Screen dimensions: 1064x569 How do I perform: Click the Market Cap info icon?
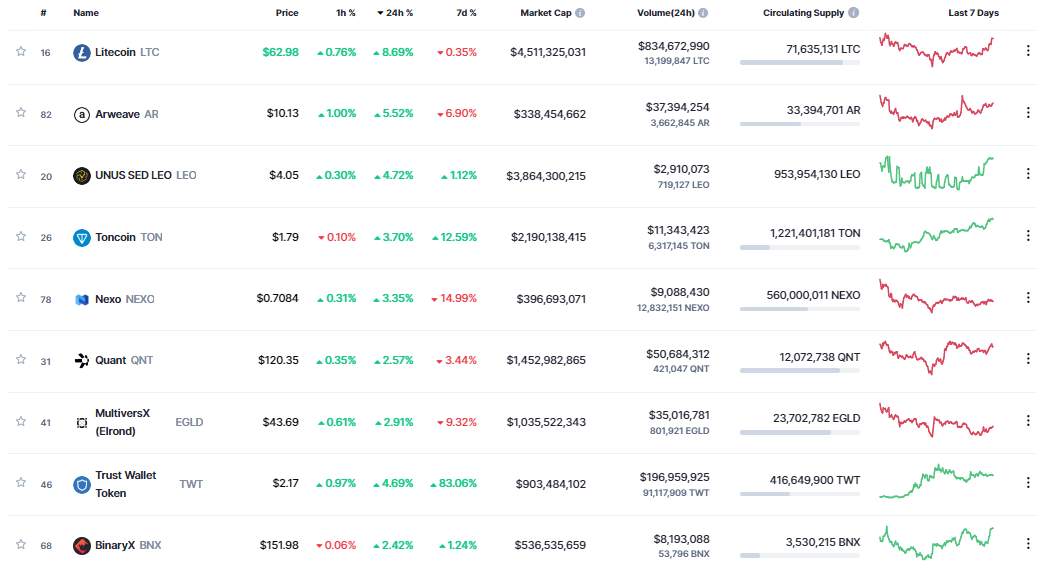pos(580,13)
